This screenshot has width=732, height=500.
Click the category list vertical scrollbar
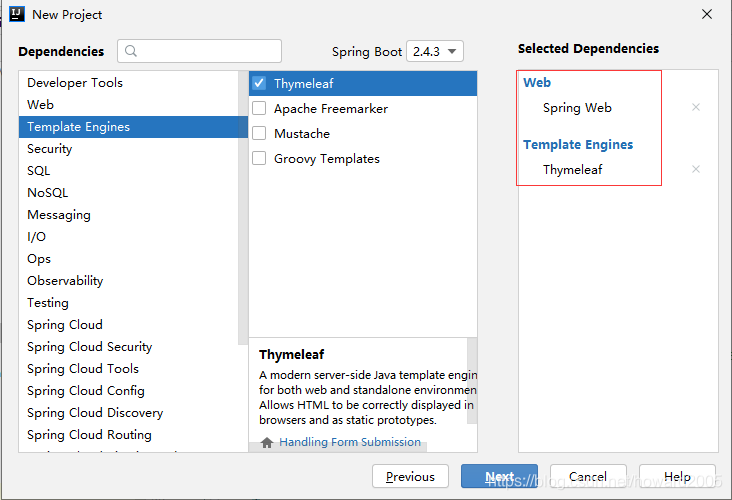[243, 208]
